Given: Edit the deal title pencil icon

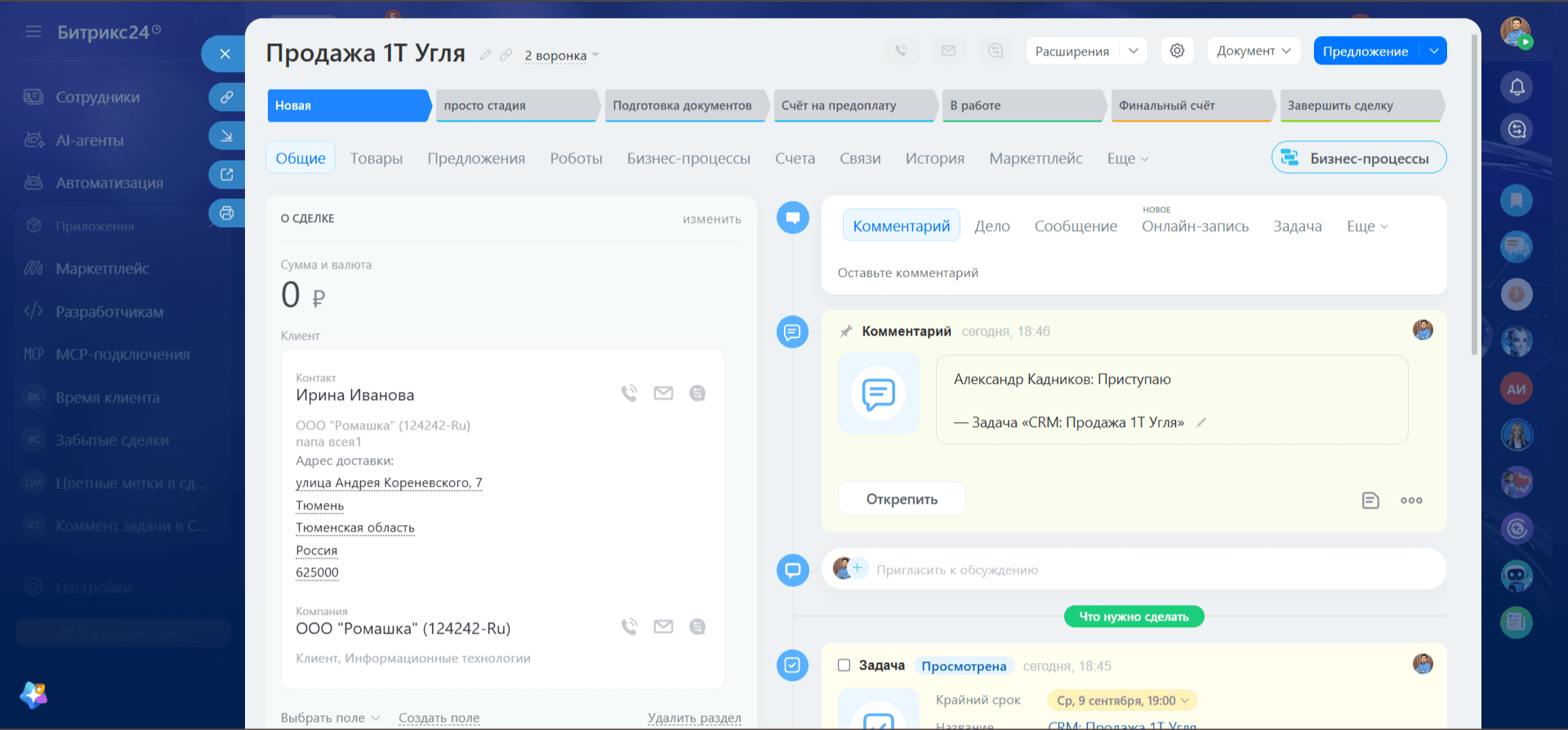Looking at the screenshot, I should point(485,55).
